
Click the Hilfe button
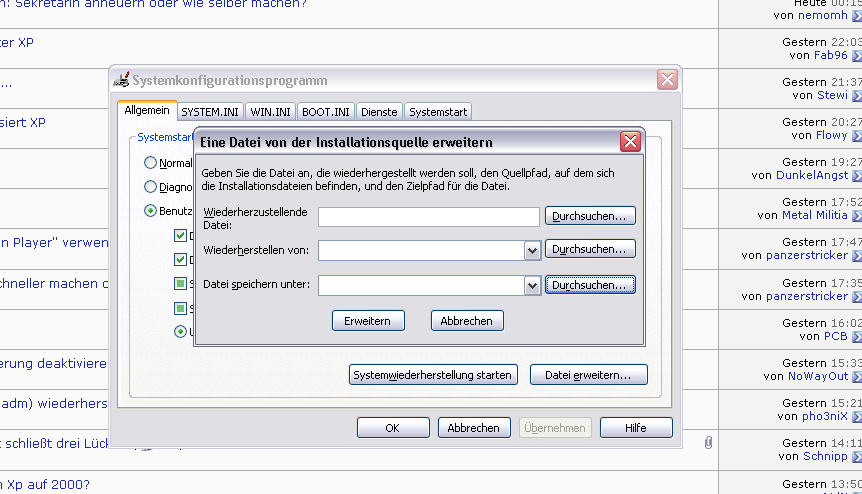point(636,428)
